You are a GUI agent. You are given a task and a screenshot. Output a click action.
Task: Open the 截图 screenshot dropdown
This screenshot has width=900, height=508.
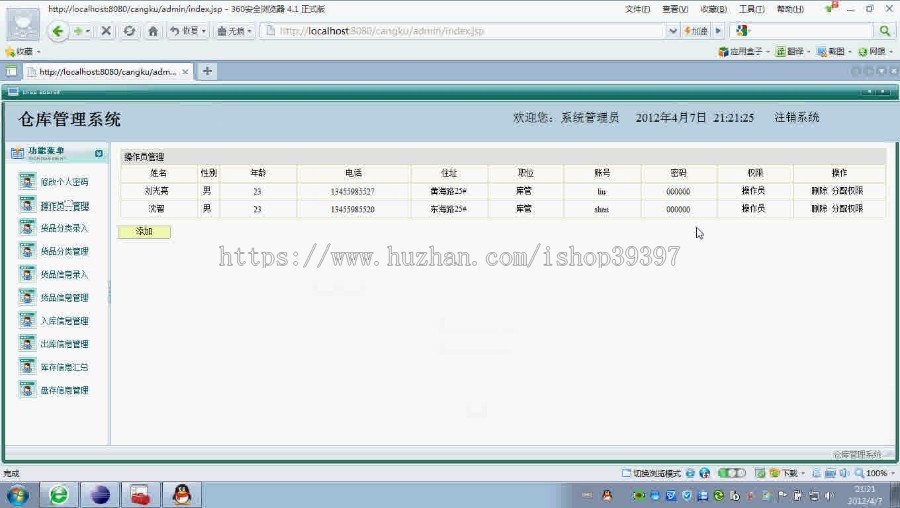point(834,52)
